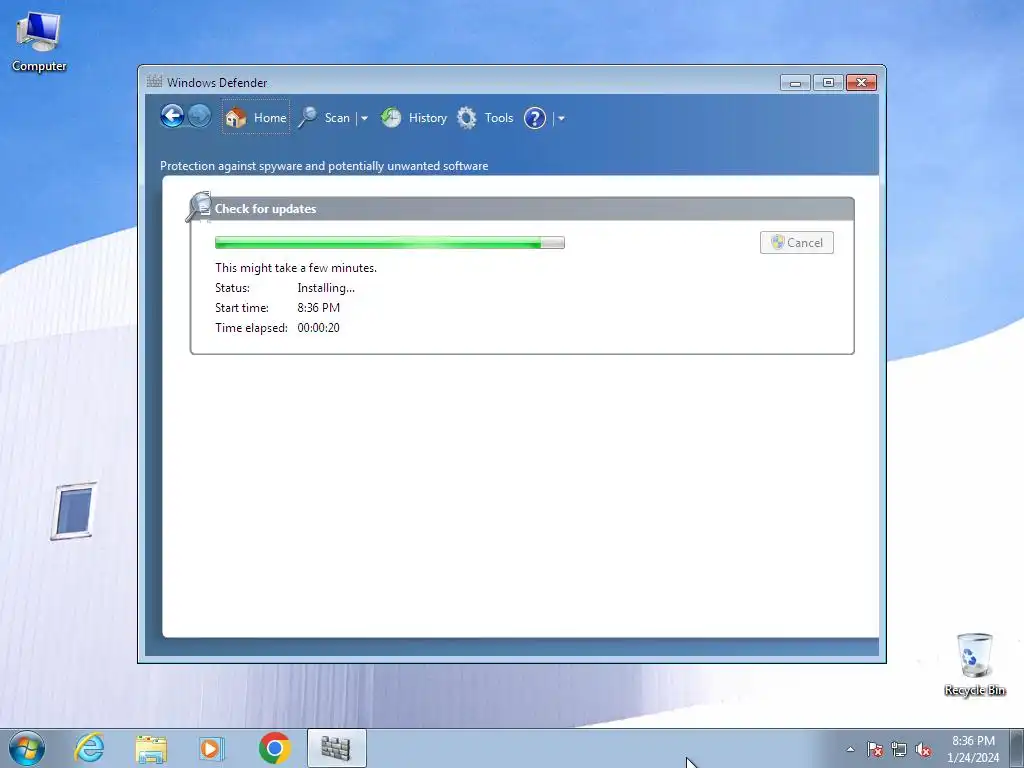Select the Home toolbar label
The image size is (1024, 768).
[270, 118]
